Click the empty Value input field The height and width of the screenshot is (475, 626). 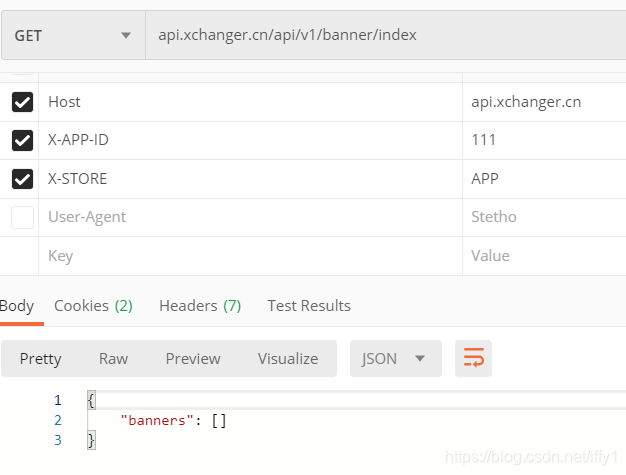[x=545, y=256]
